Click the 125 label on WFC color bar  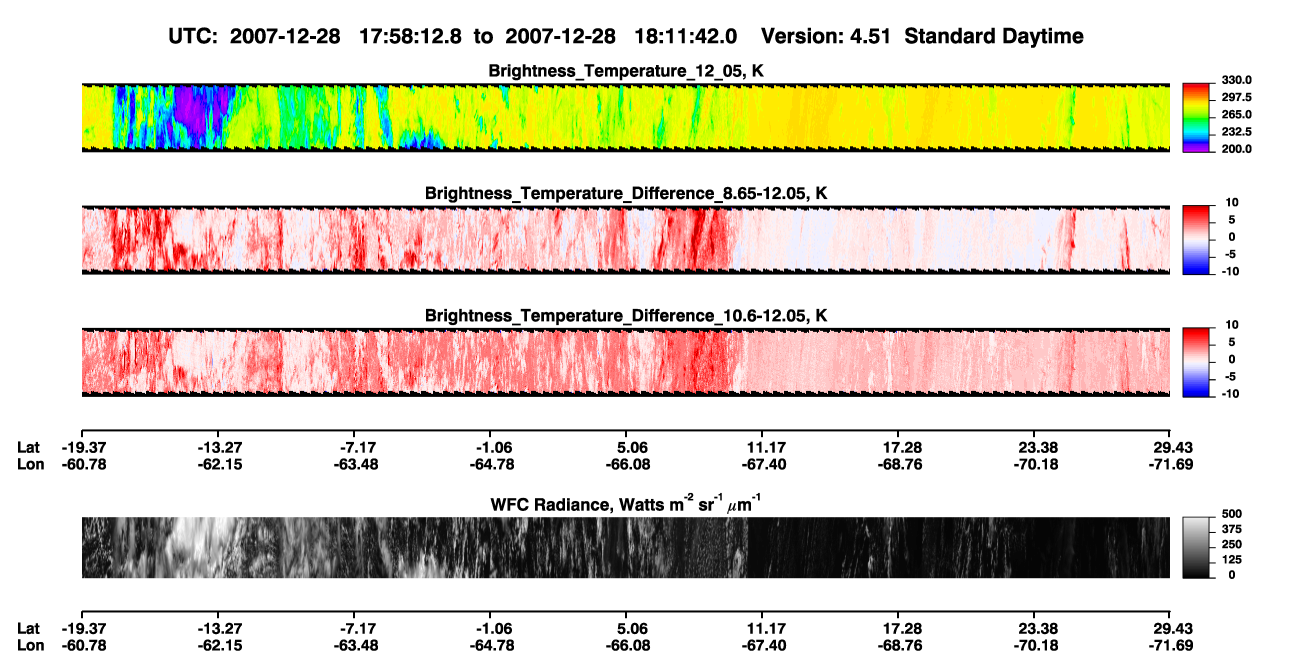1234,560
